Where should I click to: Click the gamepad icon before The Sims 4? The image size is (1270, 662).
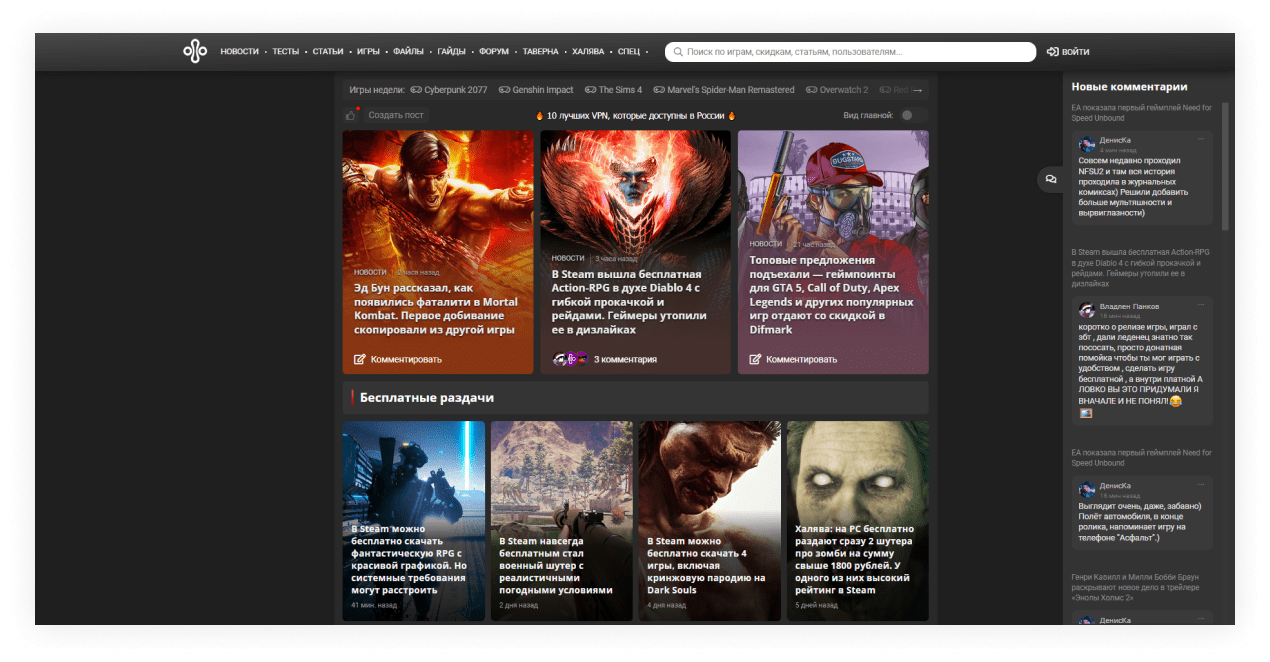(591, 90)
